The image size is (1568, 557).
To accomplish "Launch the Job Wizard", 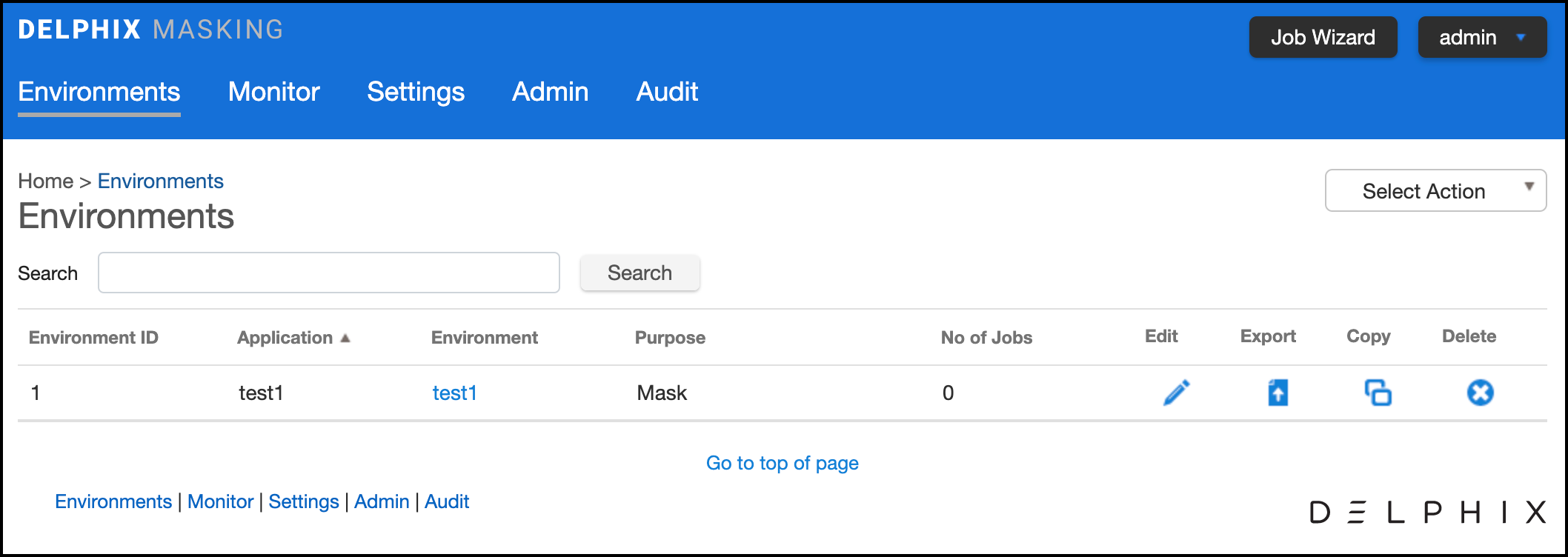I will tap(1323, 37).
